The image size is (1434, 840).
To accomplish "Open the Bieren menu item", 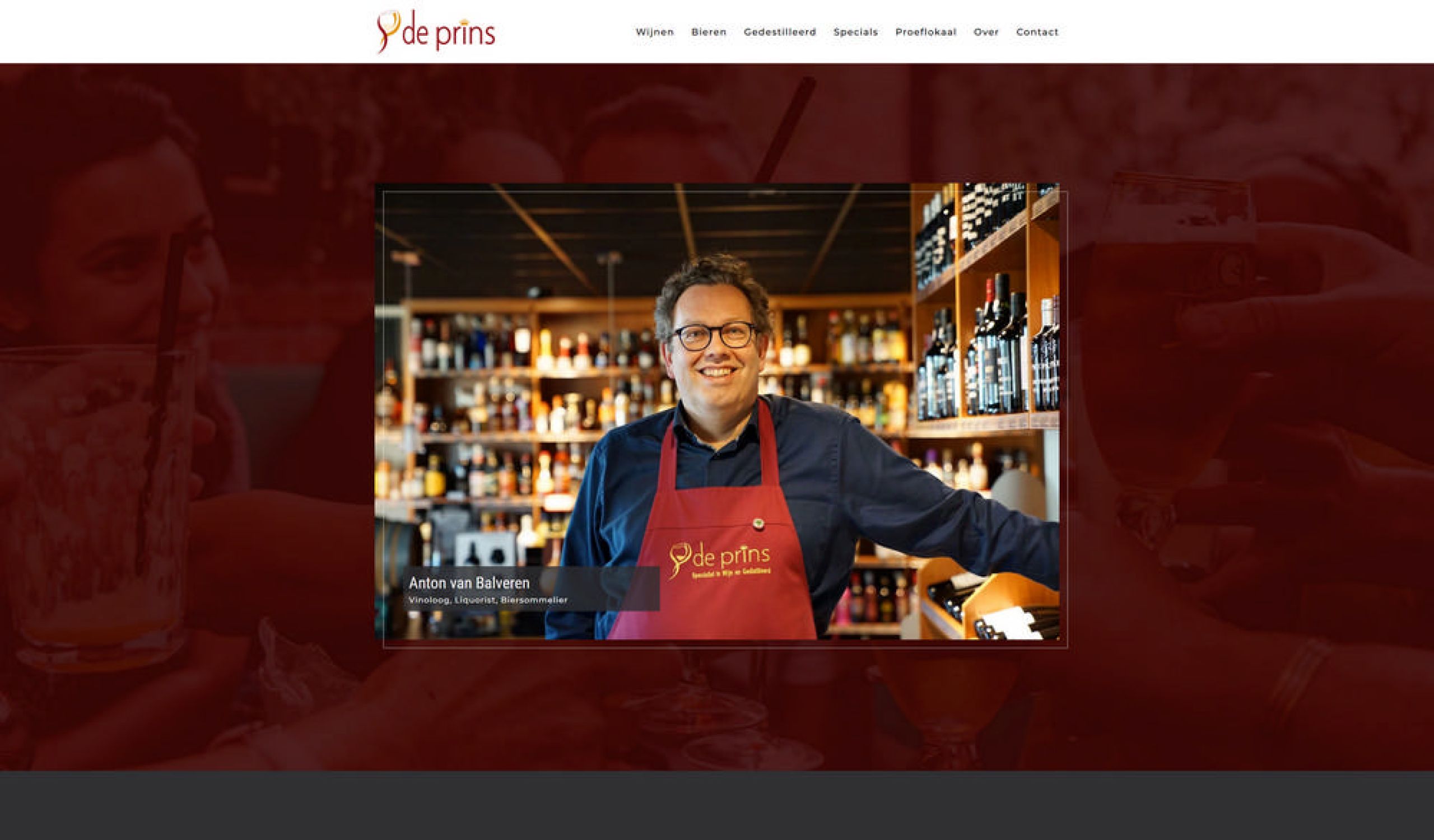I will [709, 32].
